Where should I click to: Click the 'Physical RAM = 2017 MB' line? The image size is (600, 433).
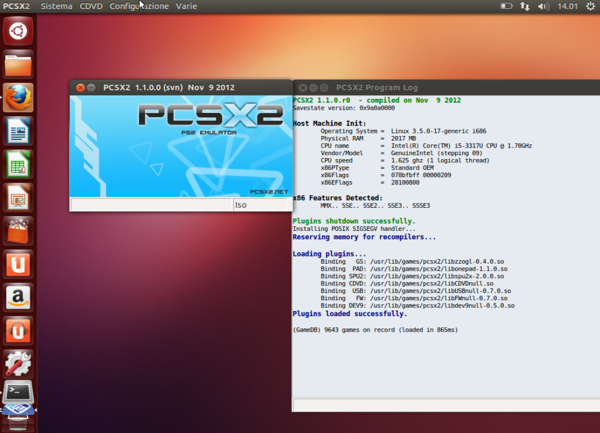coord(368,138)
